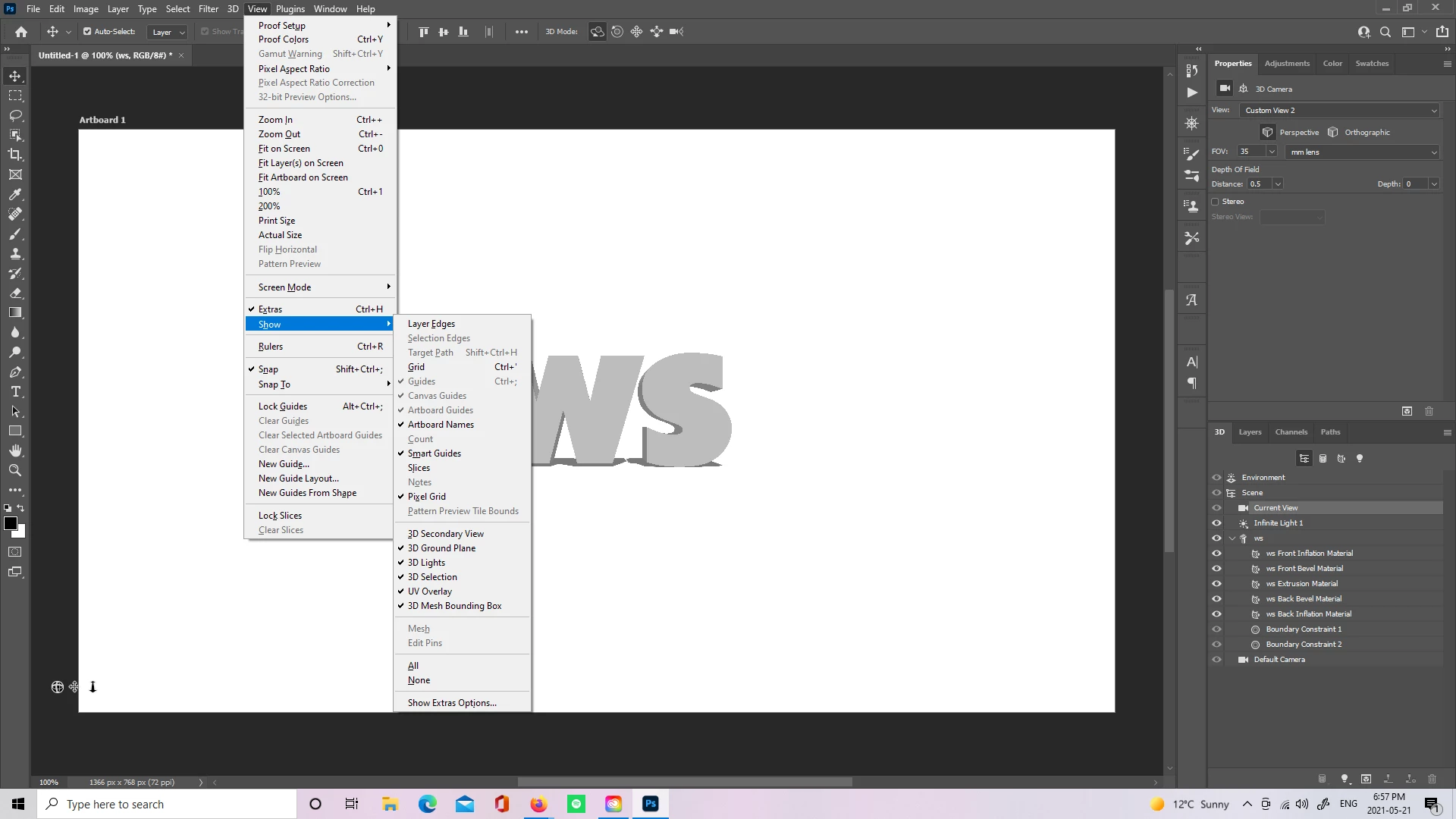Toggle Auto-Select checkbox
Image resolution: width=1456 pixels, height=819 pixels.
pyautogui.click(x=87, y=32)
